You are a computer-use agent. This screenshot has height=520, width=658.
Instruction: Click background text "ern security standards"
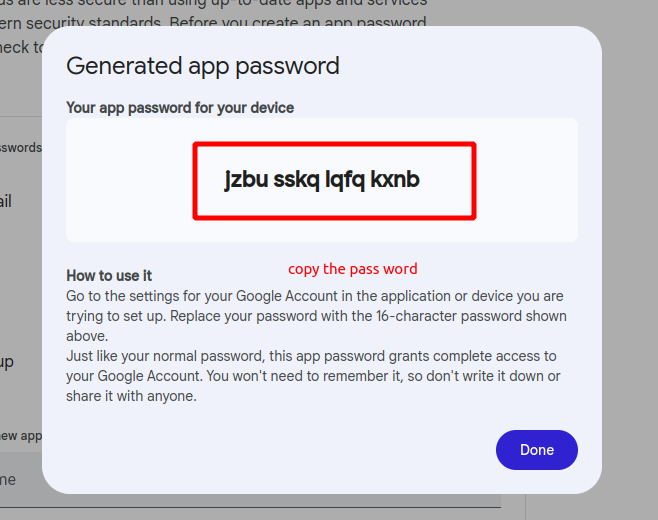tap(80, 22)
